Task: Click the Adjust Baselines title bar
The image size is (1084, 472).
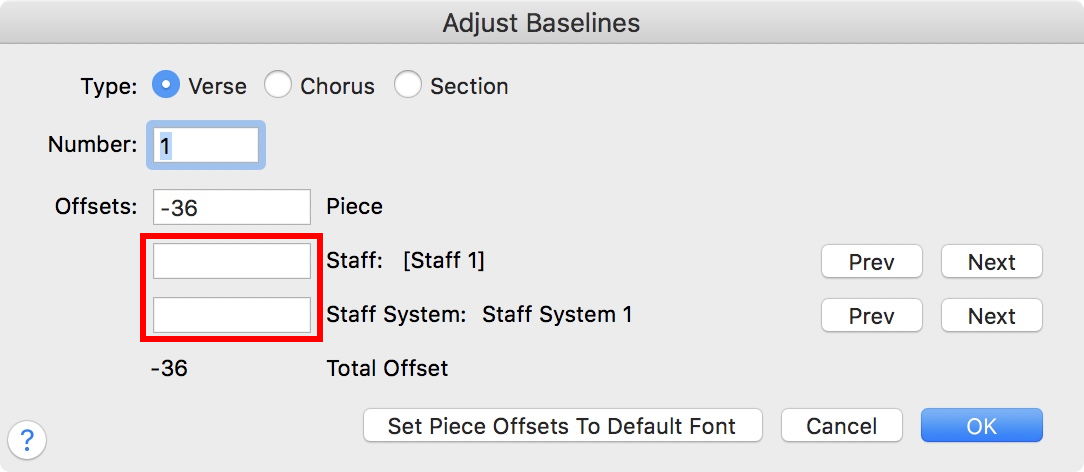Action: pyautogui.click(x=541, y=22)
